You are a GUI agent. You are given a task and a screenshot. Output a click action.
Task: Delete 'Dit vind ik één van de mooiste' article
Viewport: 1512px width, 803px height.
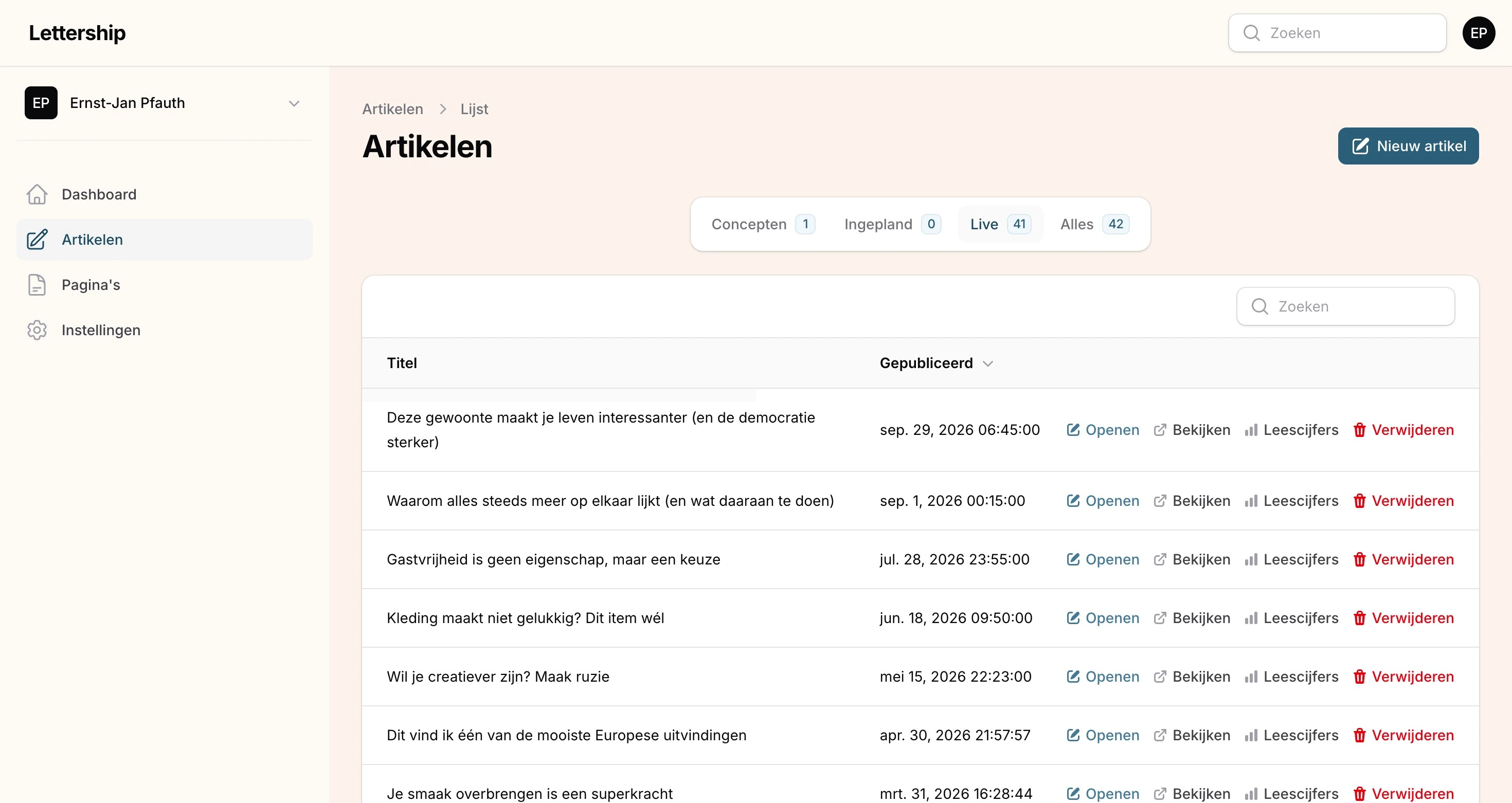[1403, 736]
